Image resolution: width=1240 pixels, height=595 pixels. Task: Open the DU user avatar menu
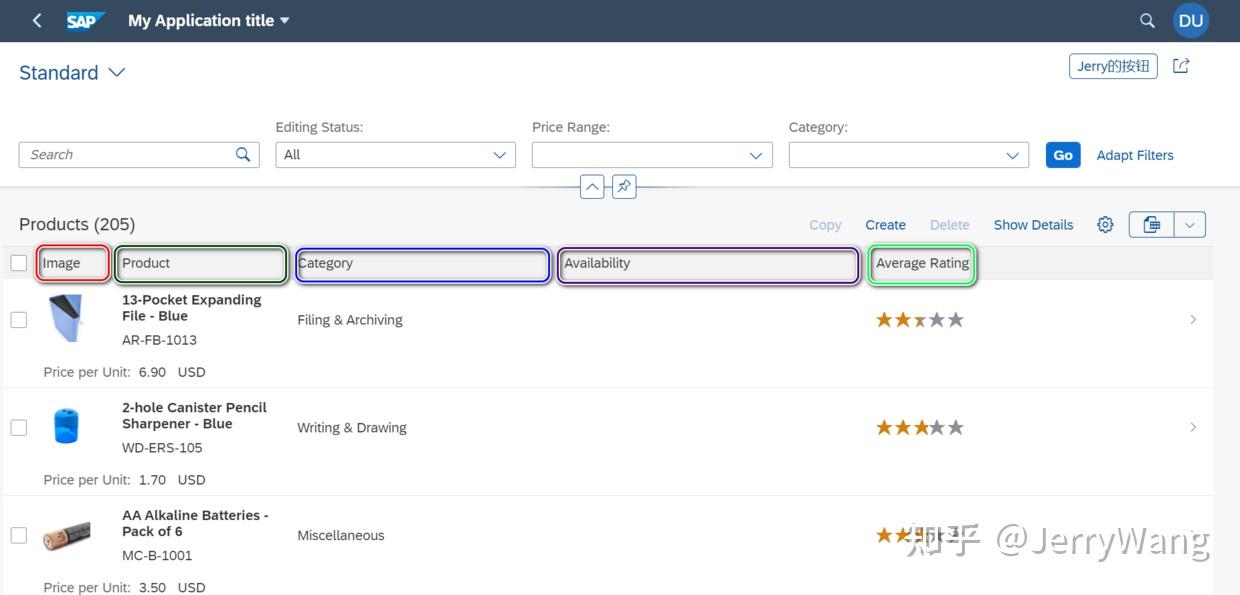pyautogui.click(x=1190, y=21)
